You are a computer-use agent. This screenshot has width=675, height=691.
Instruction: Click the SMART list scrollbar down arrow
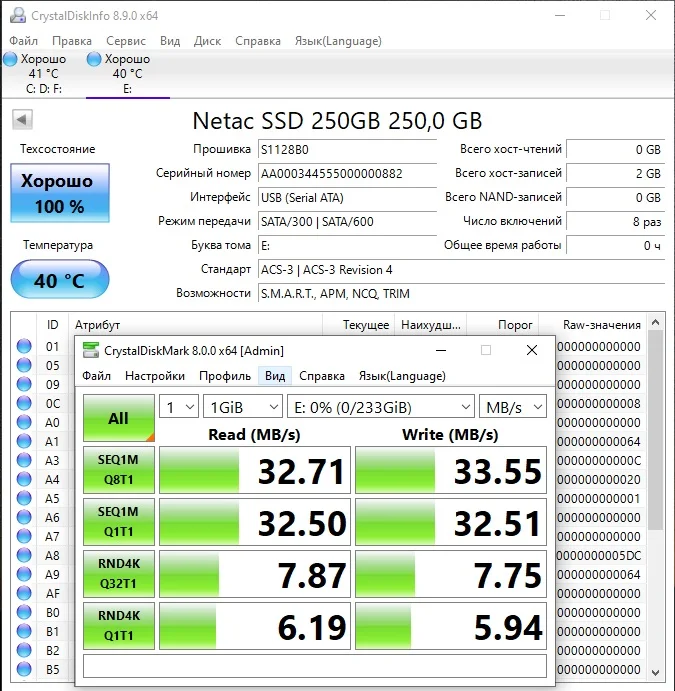656,672
